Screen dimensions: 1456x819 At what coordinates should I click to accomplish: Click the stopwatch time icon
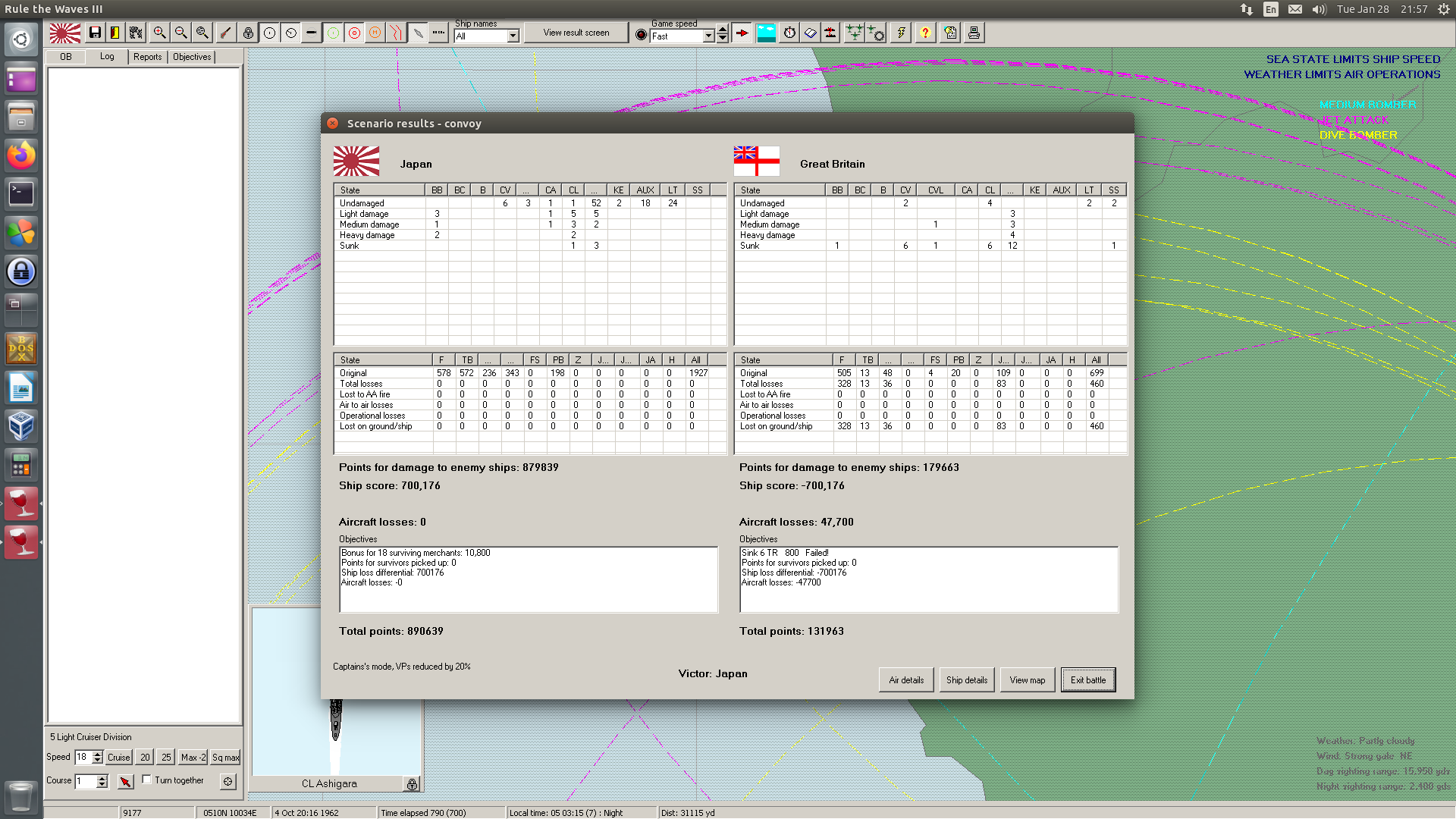[x=790, y=33]
